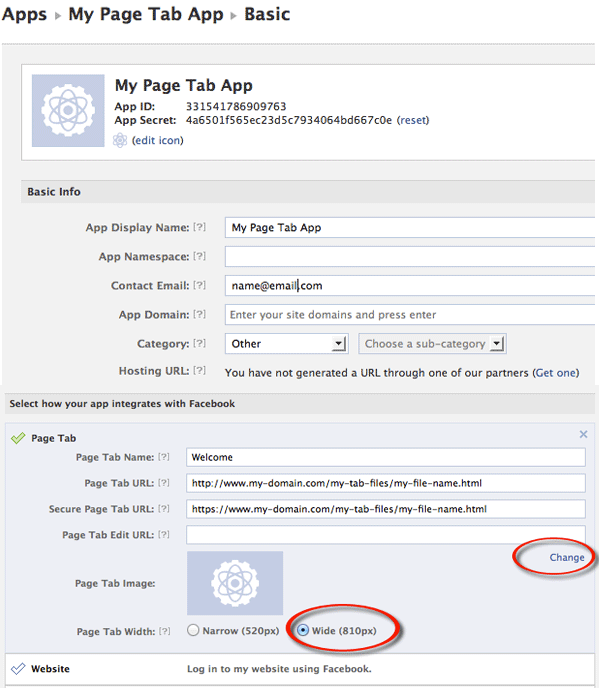Click the reset link for App Secret
The height and width of the screenshot is (688, 599).
click(413, 120)
